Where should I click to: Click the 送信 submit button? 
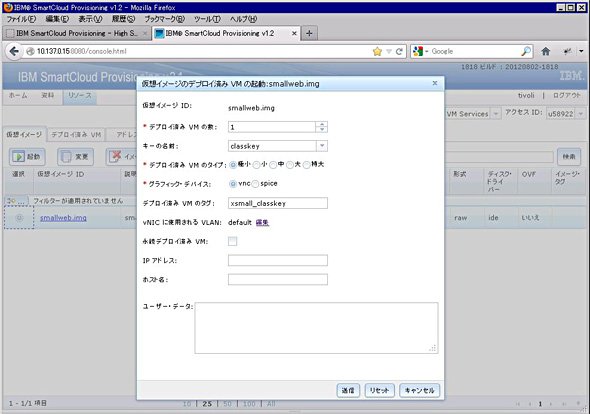(348, 390)
